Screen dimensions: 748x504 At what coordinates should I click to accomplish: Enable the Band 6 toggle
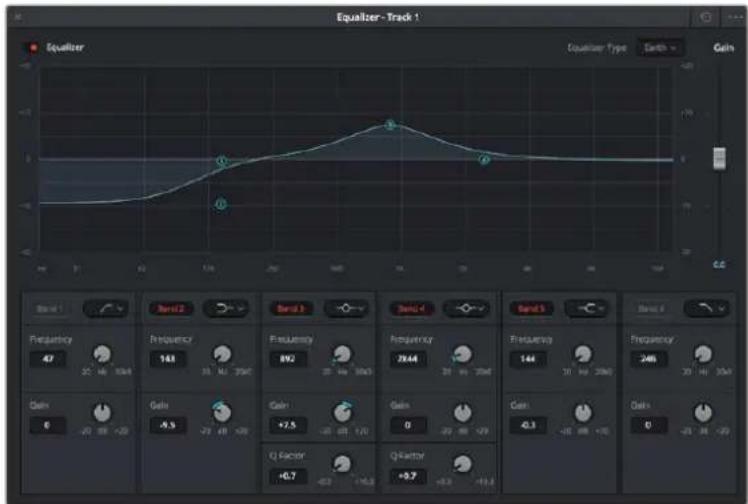pyautogui.click(x=651, y=309)
